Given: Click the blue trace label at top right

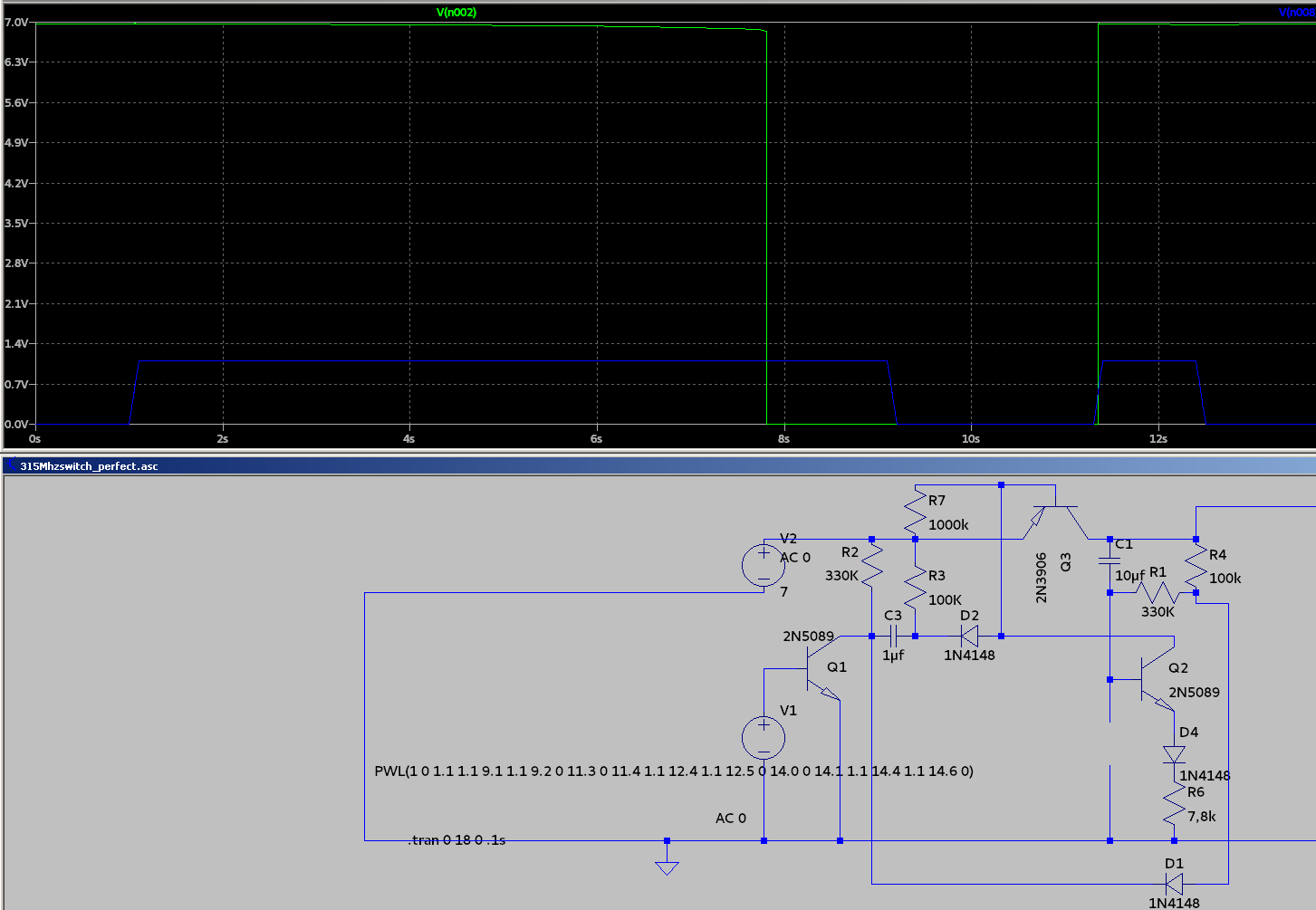Looking at the screenshot, I should click(1296, 13).
